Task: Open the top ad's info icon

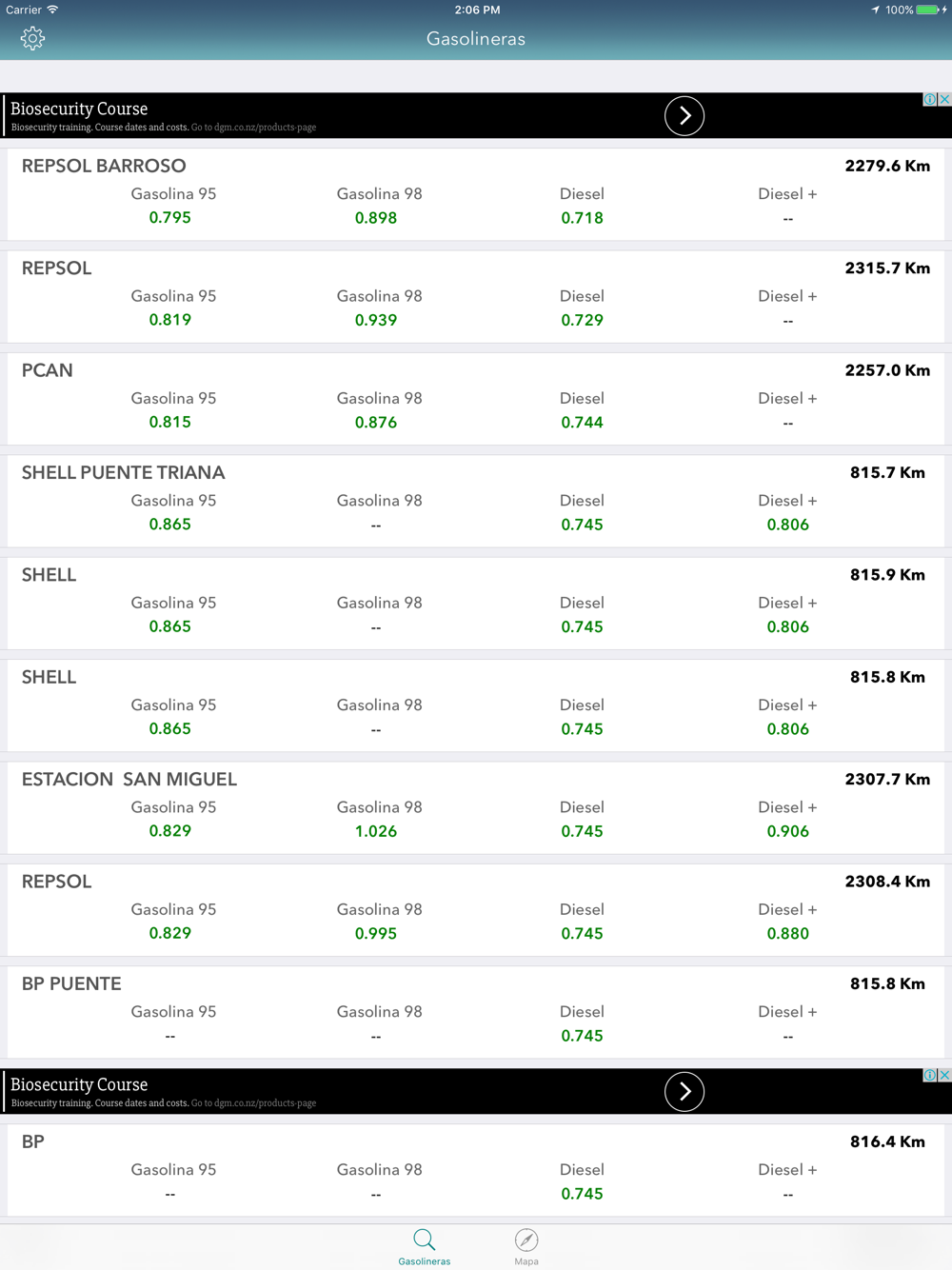Action: [x=930, y=99]
